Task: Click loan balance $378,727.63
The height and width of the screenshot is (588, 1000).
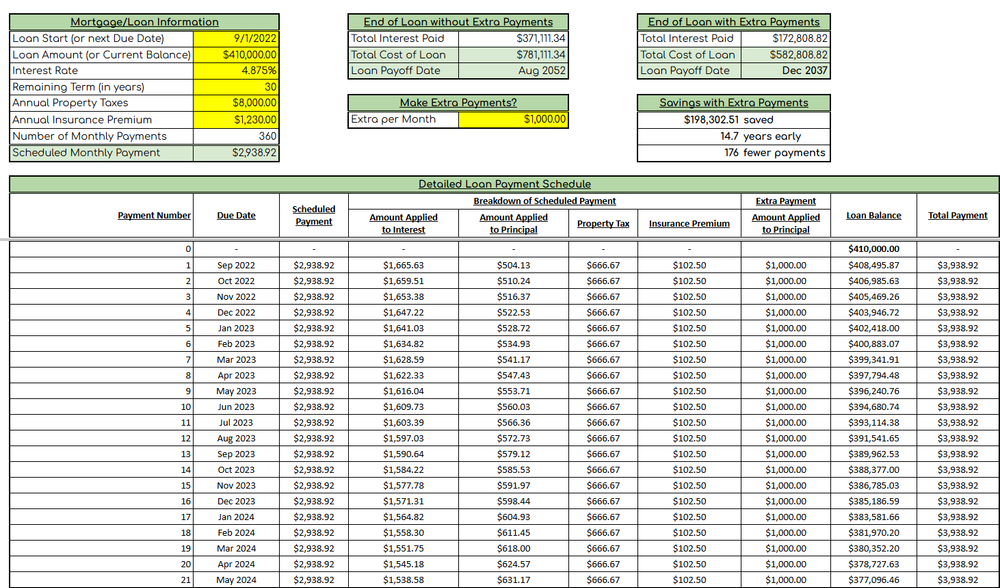Action: [874, 564]
